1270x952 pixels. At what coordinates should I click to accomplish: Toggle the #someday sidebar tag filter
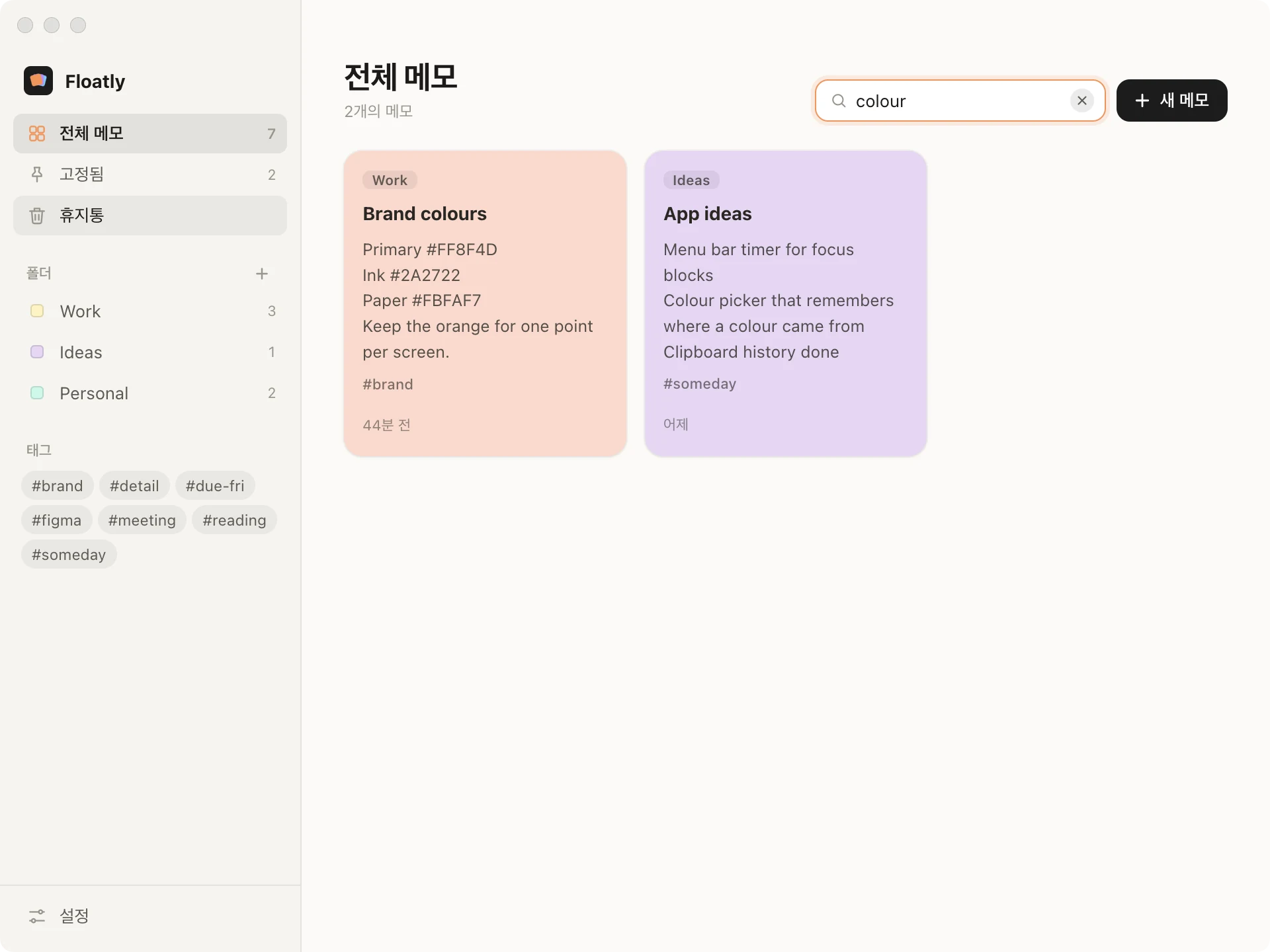pyautogui.click(x=69, y=555)
